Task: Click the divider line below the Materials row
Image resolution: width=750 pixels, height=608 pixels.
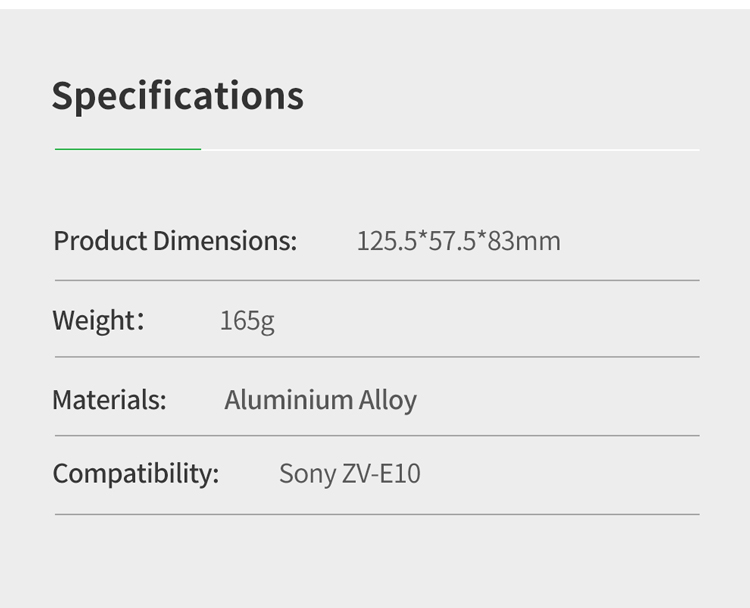Action: click(377, 436)
